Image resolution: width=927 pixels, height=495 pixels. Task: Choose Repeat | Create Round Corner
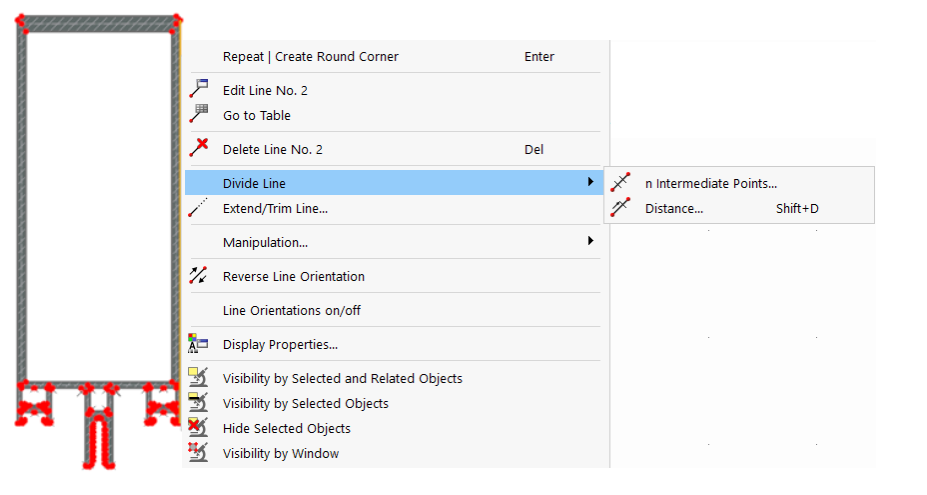[x=310, y=57]
